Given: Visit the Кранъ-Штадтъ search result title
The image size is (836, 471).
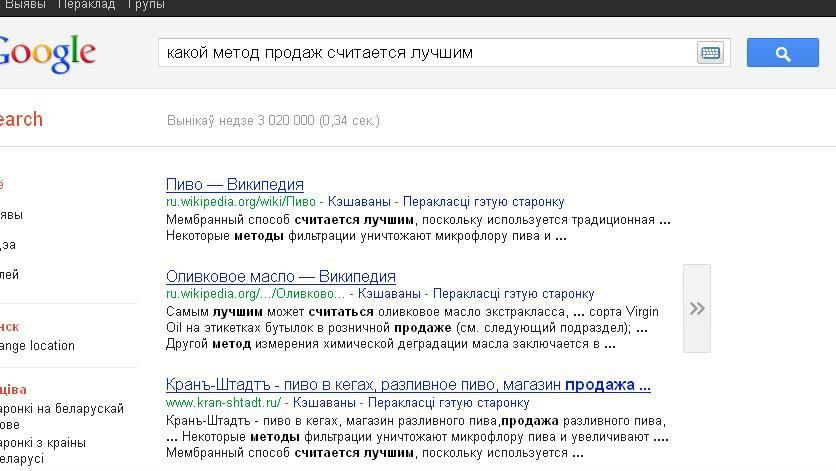Looking at the screenshot, I should pyautogui.click(x=407, y=385).
